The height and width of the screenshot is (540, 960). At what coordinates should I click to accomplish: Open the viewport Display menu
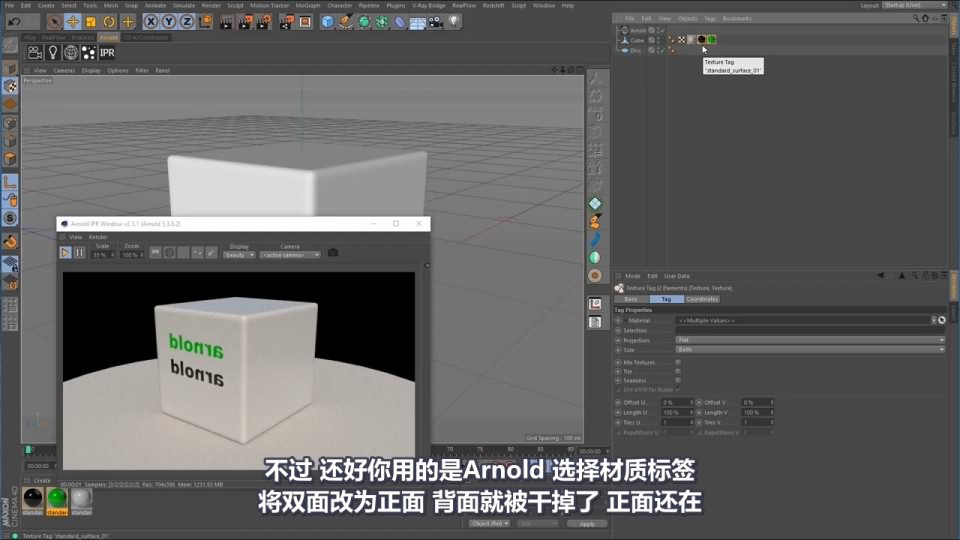click(91, 70)
